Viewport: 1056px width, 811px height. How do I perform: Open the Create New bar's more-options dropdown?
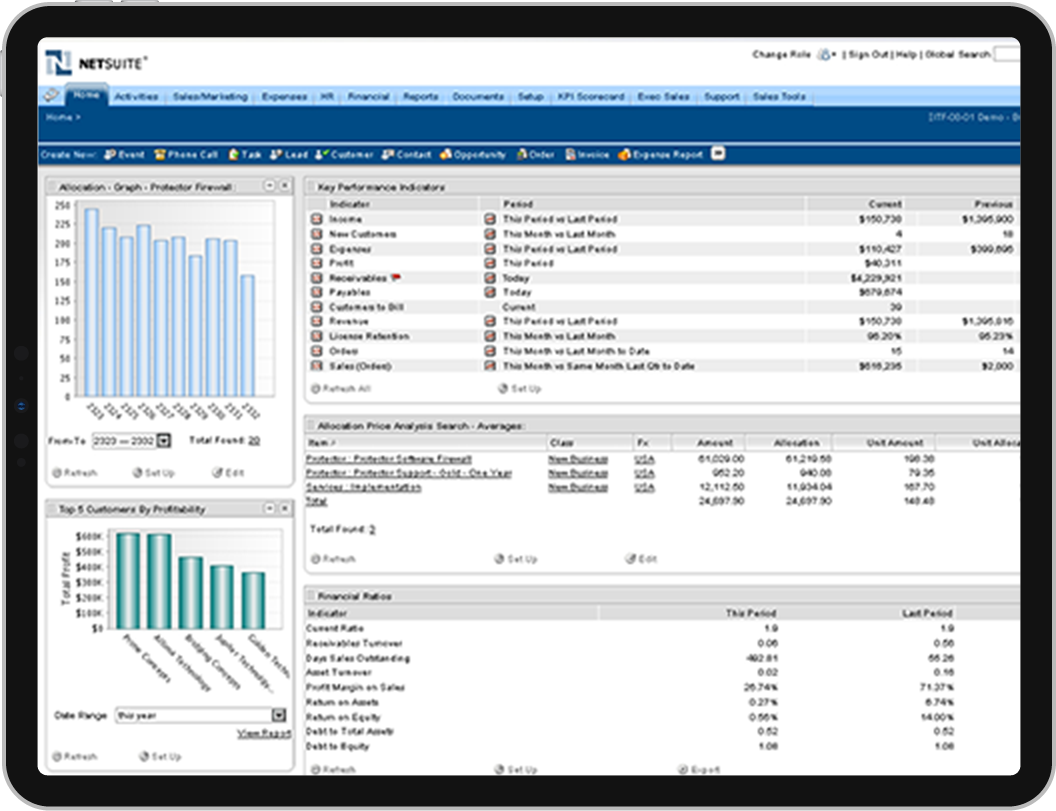tap(719, 154)
